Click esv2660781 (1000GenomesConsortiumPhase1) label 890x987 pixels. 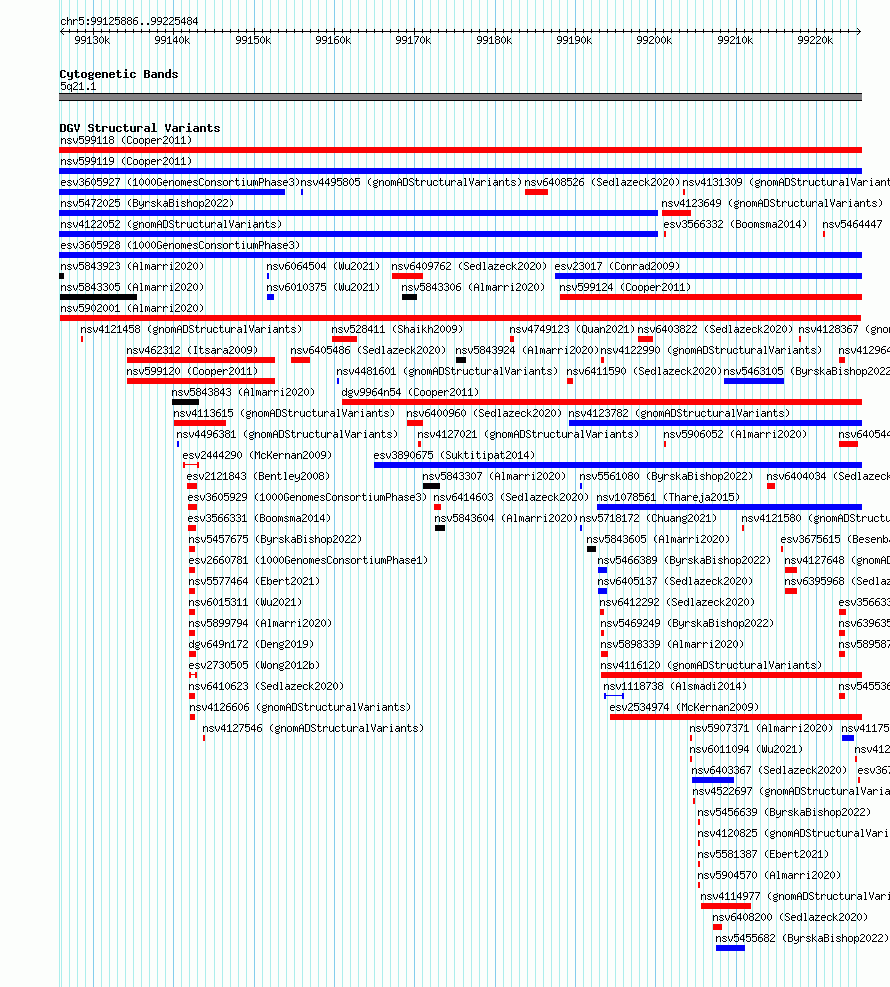click(x=308, y=560)
